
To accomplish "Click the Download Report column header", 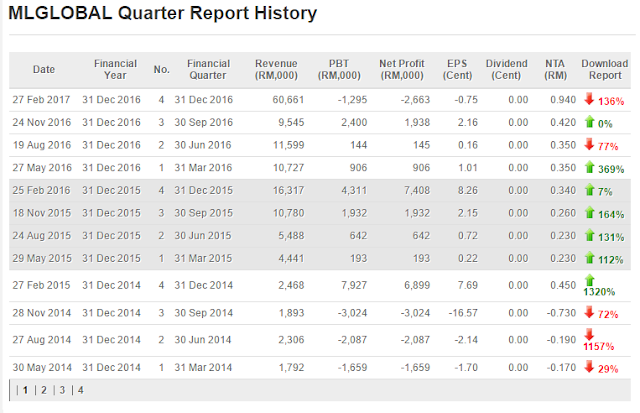I will pos(605,69).
